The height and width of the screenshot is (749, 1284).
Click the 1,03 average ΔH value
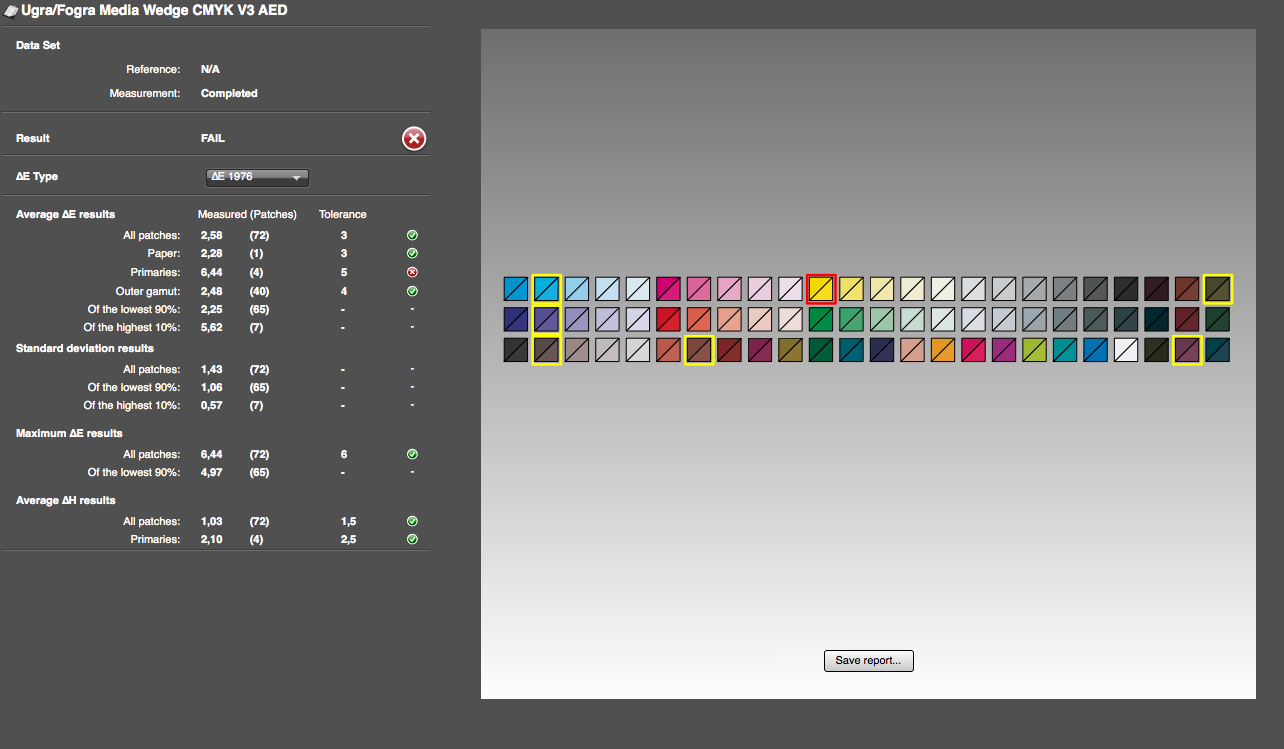[x=211, y=521]
